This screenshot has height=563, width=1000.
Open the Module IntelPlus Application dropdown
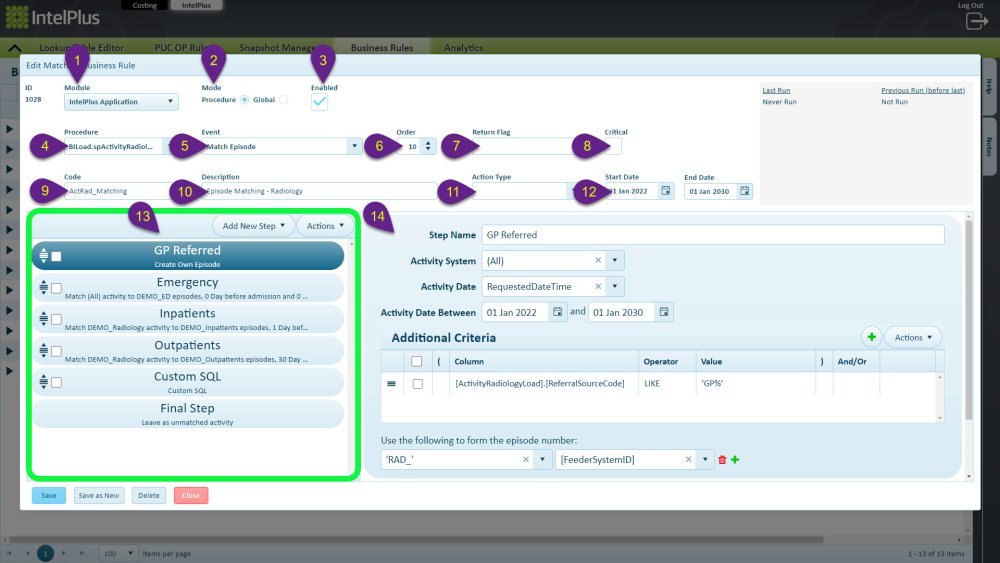pyautogui.click(x=121, y=101)
